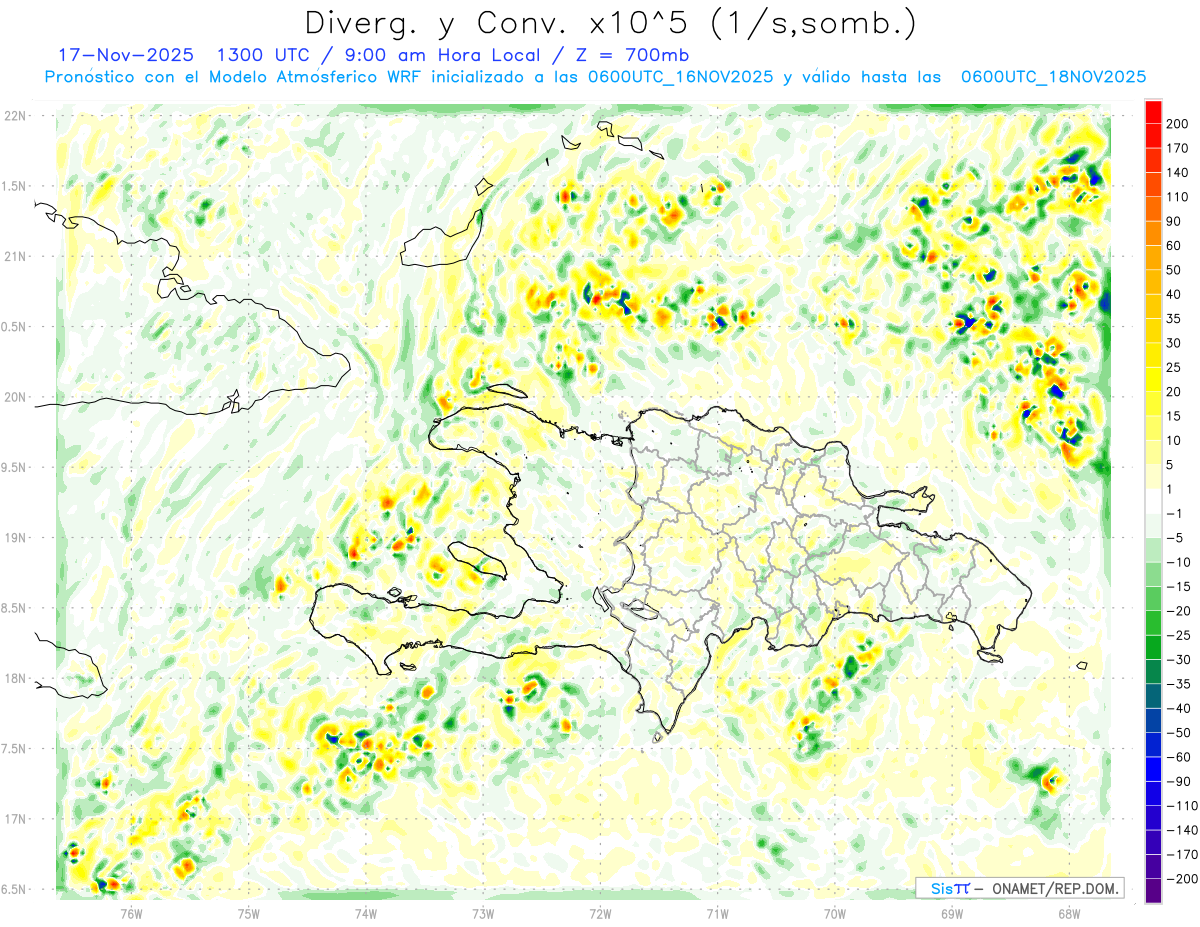The height and width of the screenshot is (927, 1200).
Task: Click the bottom dark purple color bar segment
Action: (1154, 891)
